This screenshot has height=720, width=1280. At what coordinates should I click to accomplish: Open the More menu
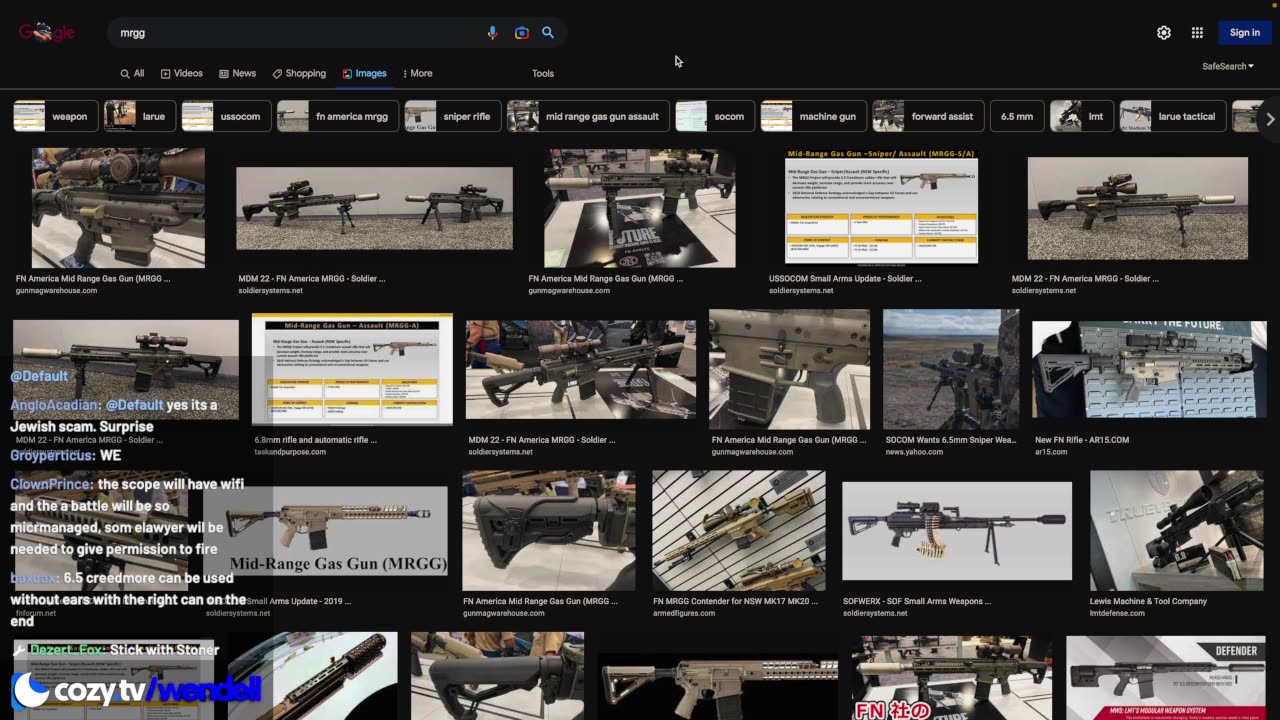pos(417,74)
